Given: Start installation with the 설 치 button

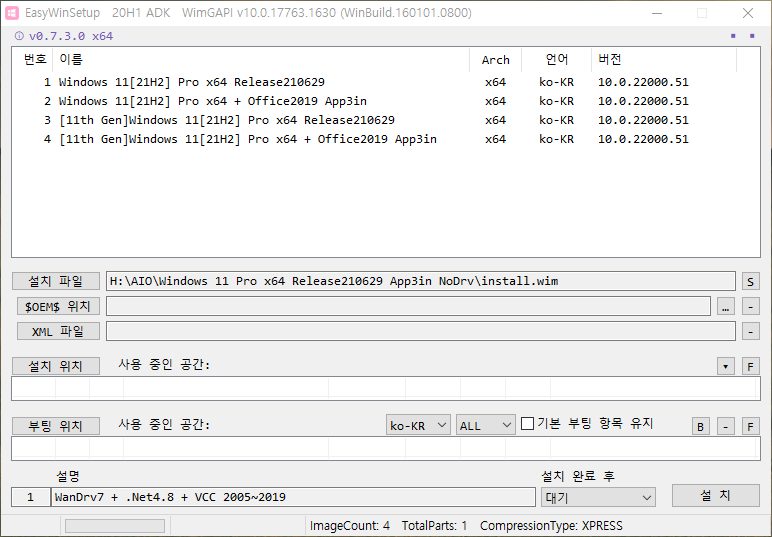Looking at the screenshot, I should pyautogui.click(x=715, y=495).
